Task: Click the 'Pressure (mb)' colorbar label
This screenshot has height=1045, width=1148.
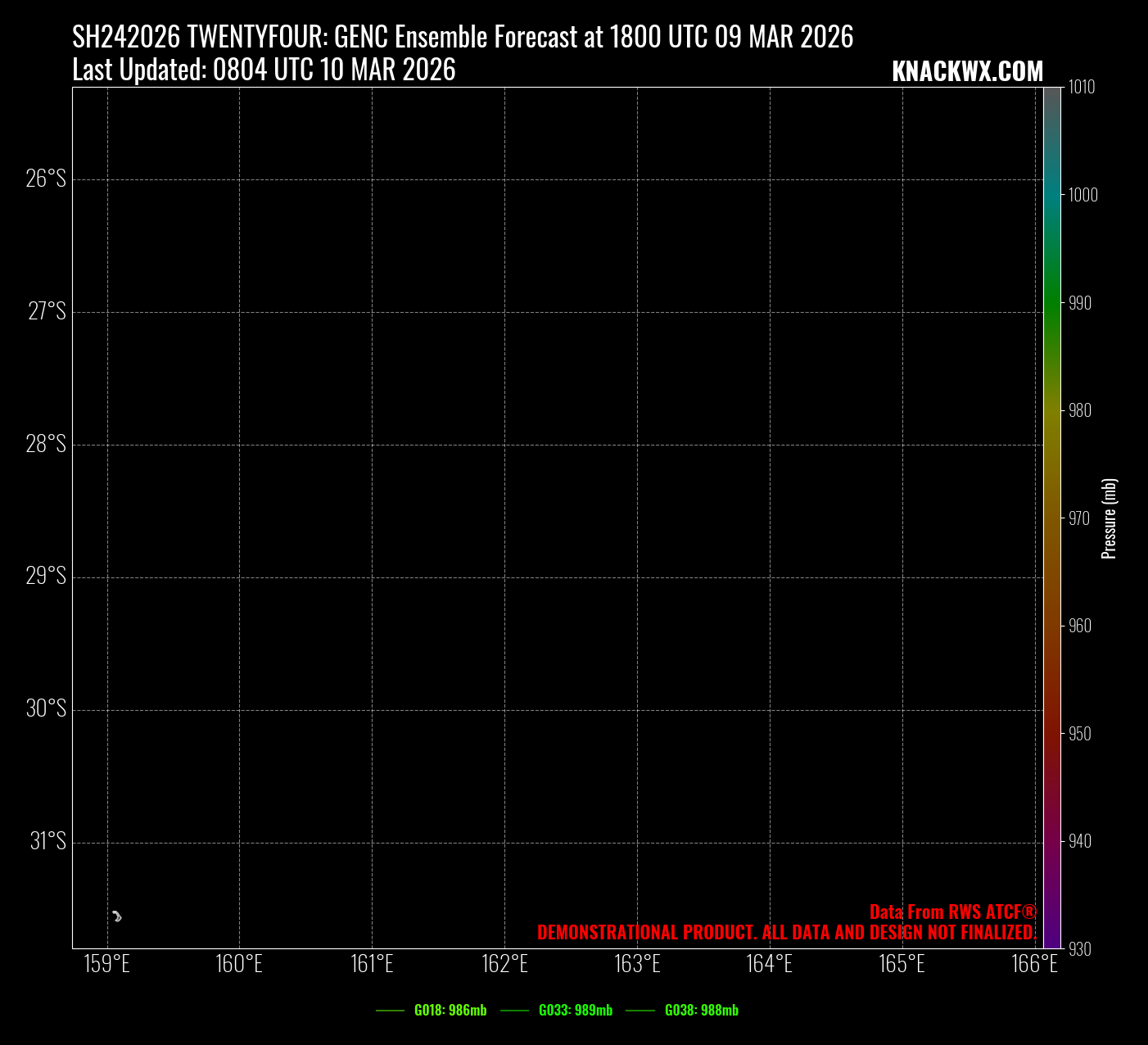Action: tap(1110, 518)
